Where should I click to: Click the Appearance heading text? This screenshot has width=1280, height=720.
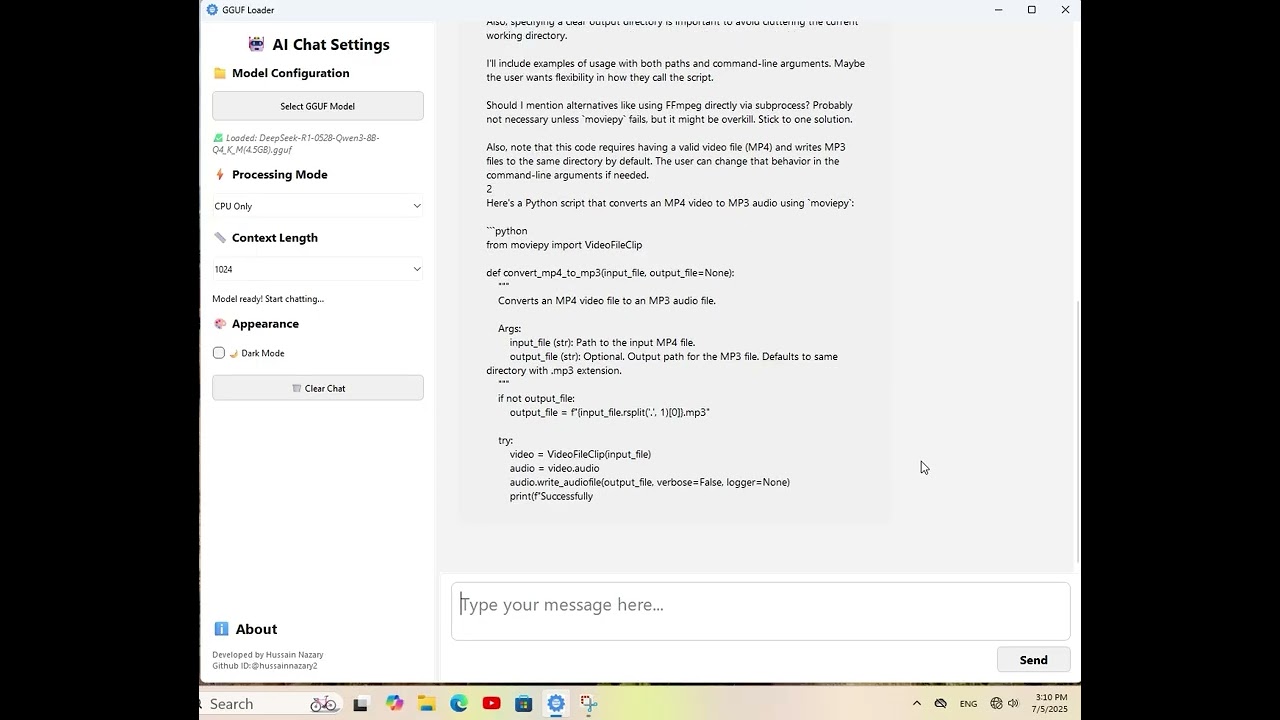[265, 324]
